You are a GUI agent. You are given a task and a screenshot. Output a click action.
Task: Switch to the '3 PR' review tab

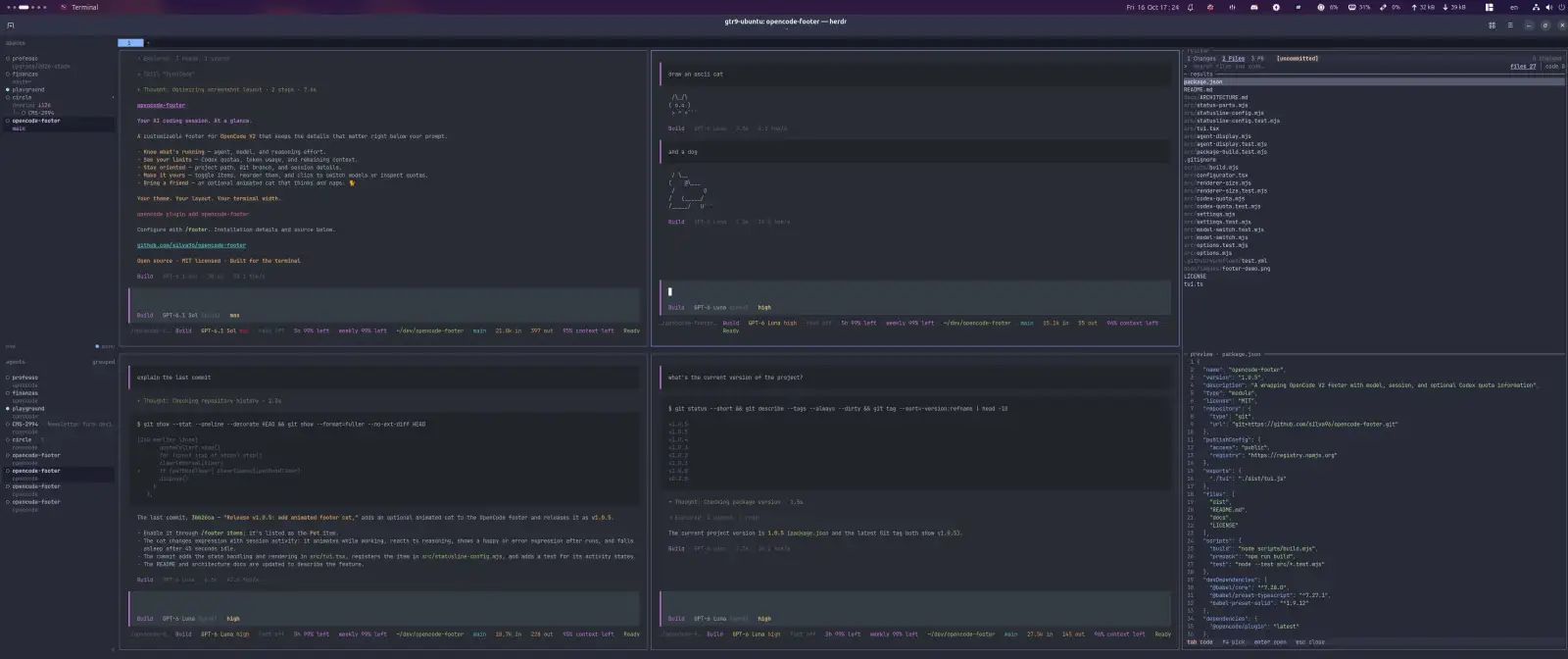1257,59
